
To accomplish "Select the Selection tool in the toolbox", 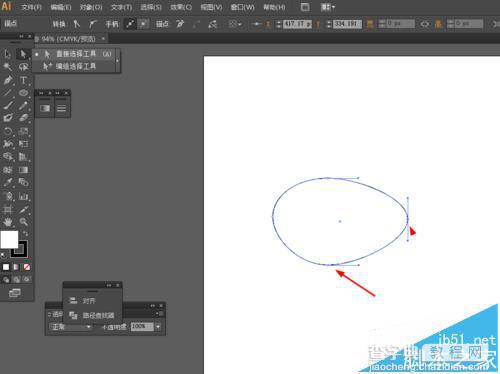I will tap(8, 54).
